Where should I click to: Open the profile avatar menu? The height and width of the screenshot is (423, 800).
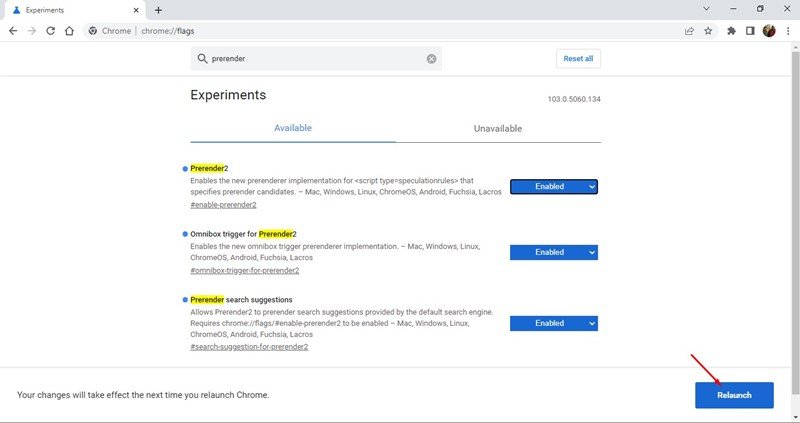tap(769, 31)
